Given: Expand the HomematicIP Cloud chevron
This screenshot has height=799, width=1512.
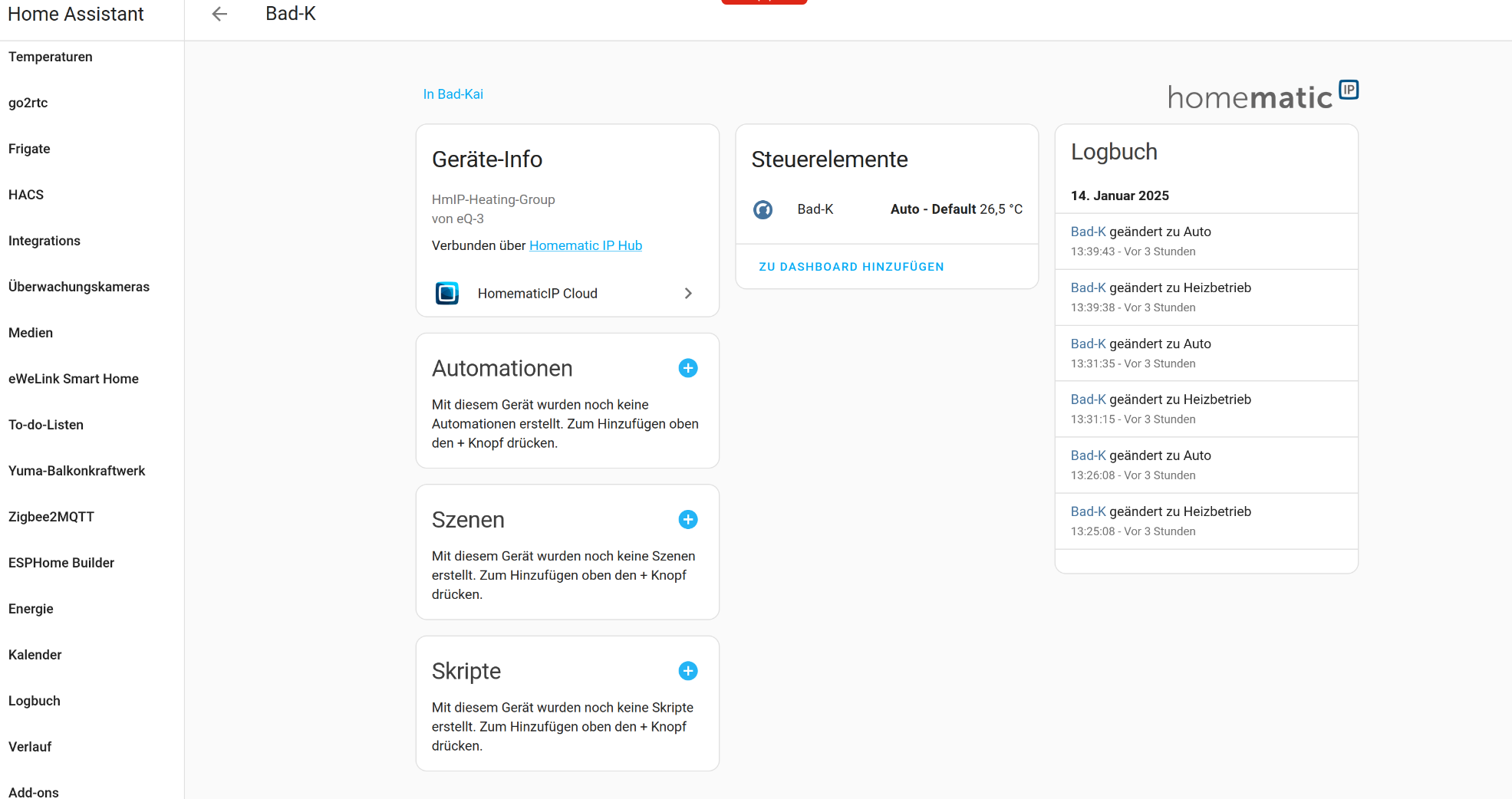Looking at the screenshot, I should coord(688,293).
